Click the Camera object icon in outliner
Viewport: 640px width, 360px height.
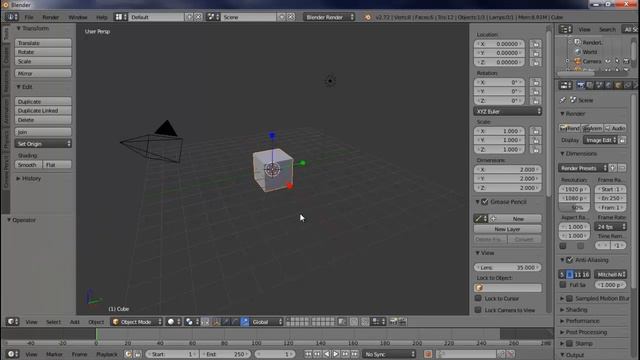tap(578, 61)
